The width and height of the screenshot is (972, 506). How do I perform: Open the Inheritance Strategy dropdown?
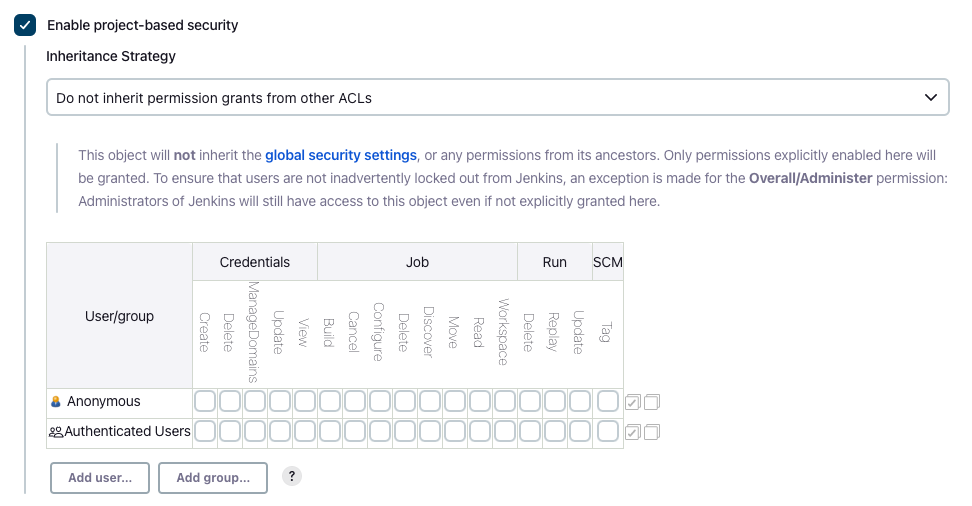(x=497, y=98)
